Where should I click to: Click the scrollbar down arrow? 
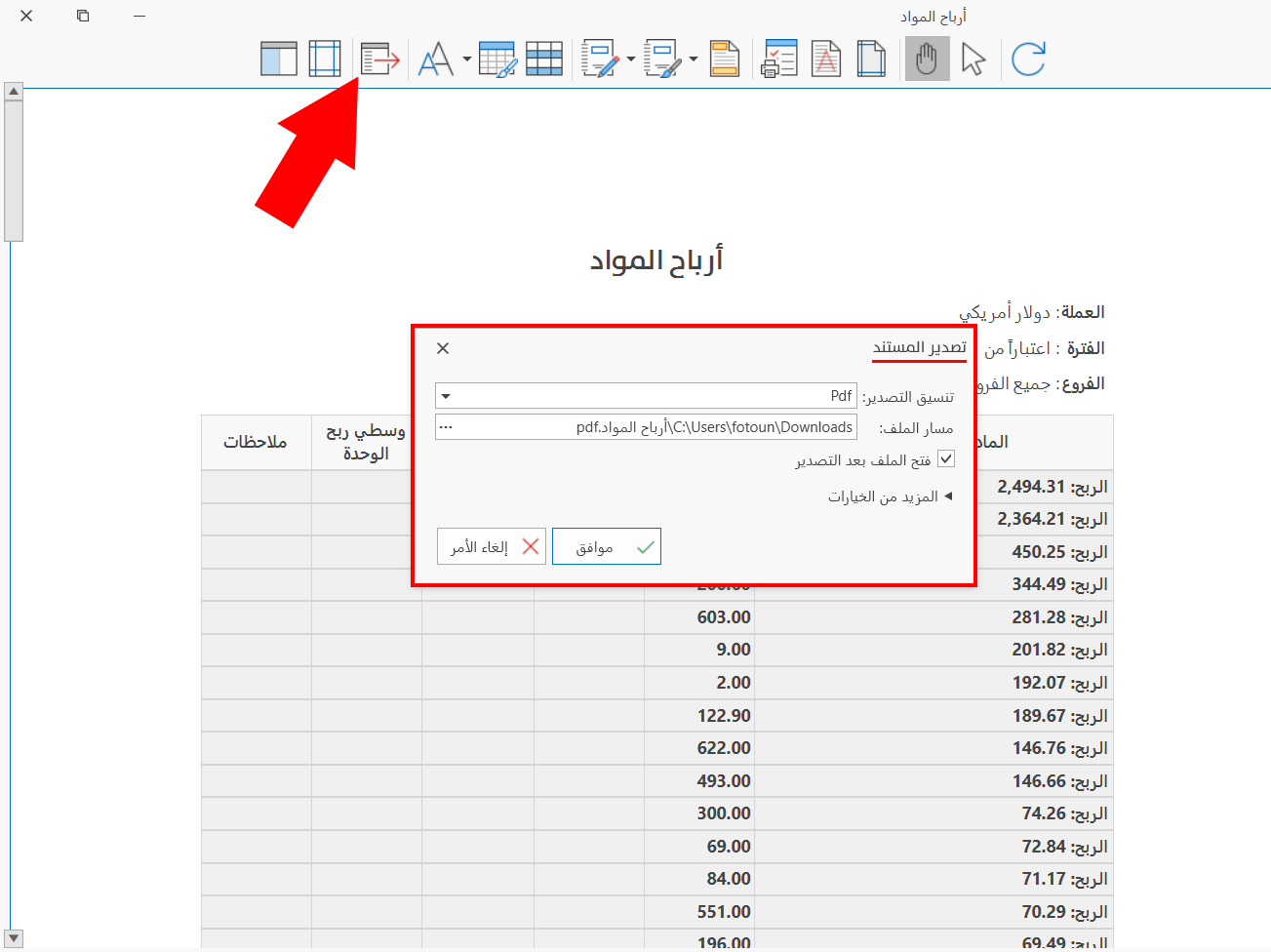14,938
